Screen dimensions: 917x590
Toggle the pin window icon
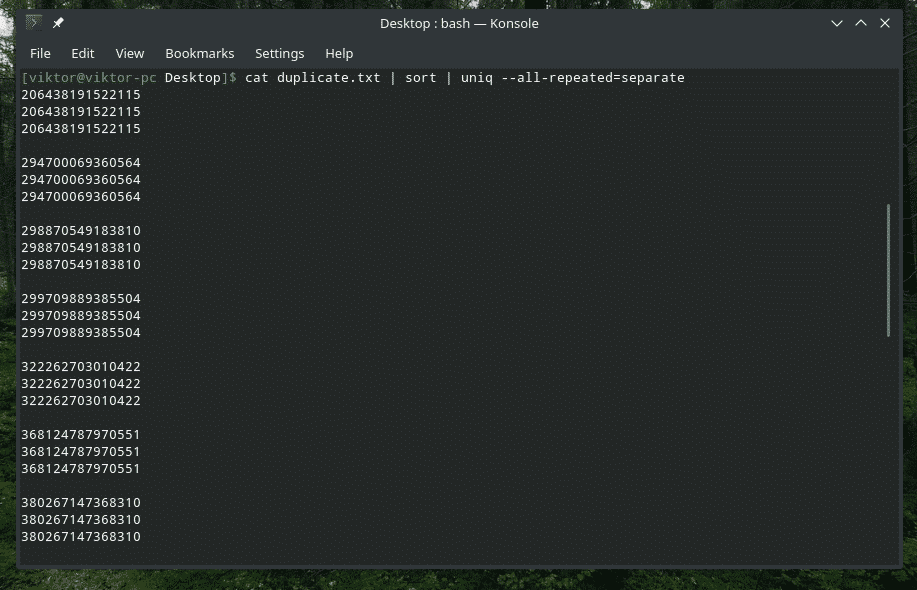58,23
